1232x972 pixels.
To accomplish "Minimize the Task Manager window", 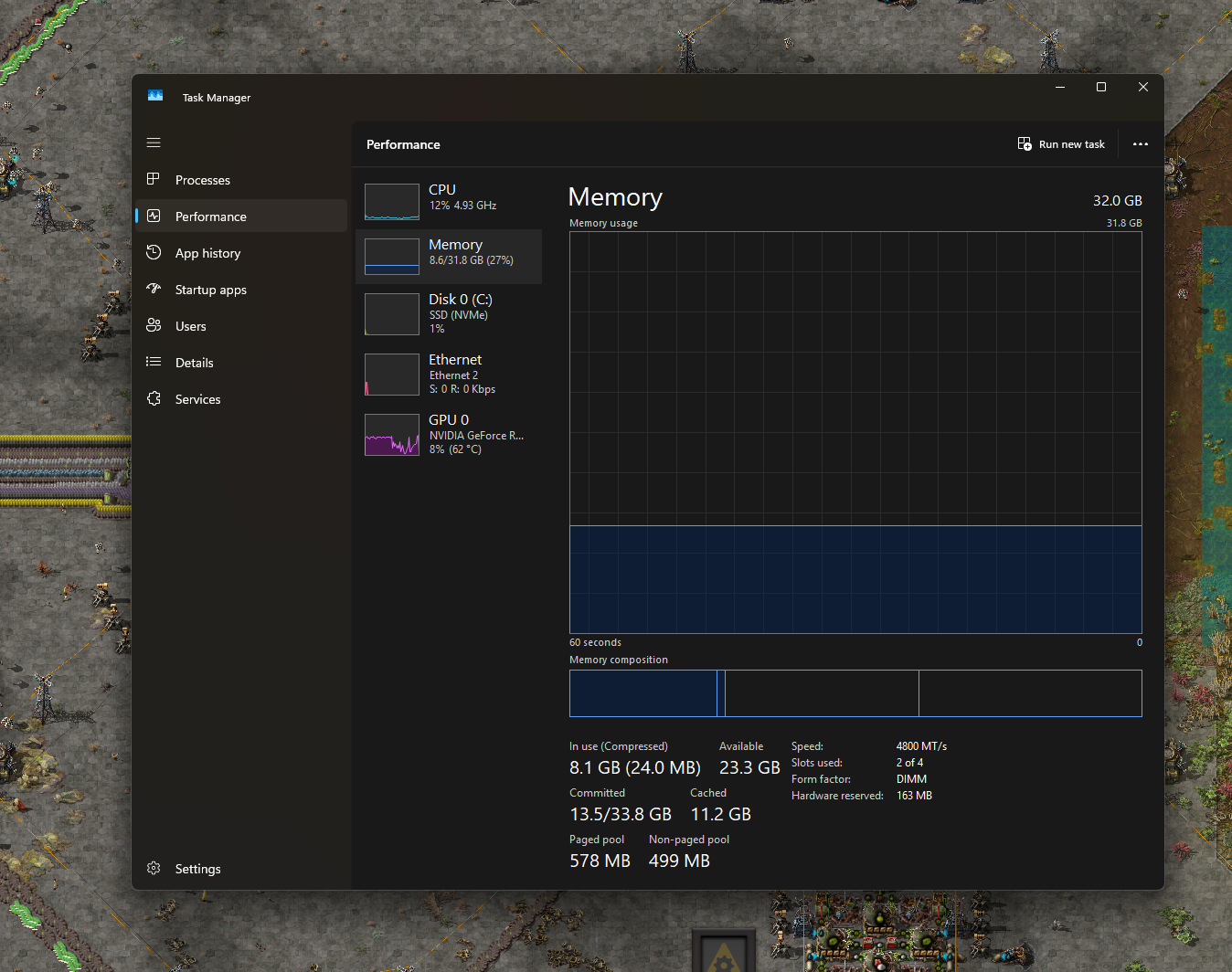I will click(1060, 87).
